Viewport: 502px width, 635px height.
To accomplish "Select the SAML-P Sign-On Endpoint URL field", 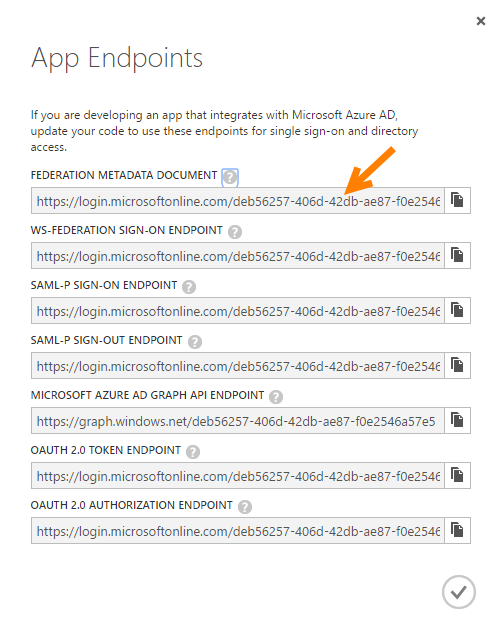I will click(x=238, y=311).
